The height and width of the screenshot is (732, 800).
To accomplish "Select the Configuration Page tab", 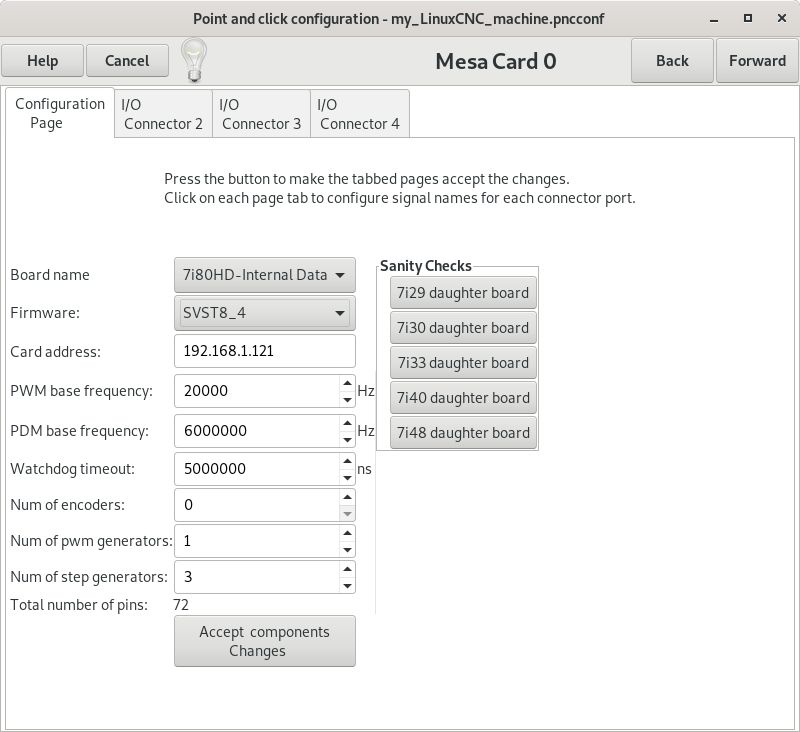I will [x=60, y=113].
